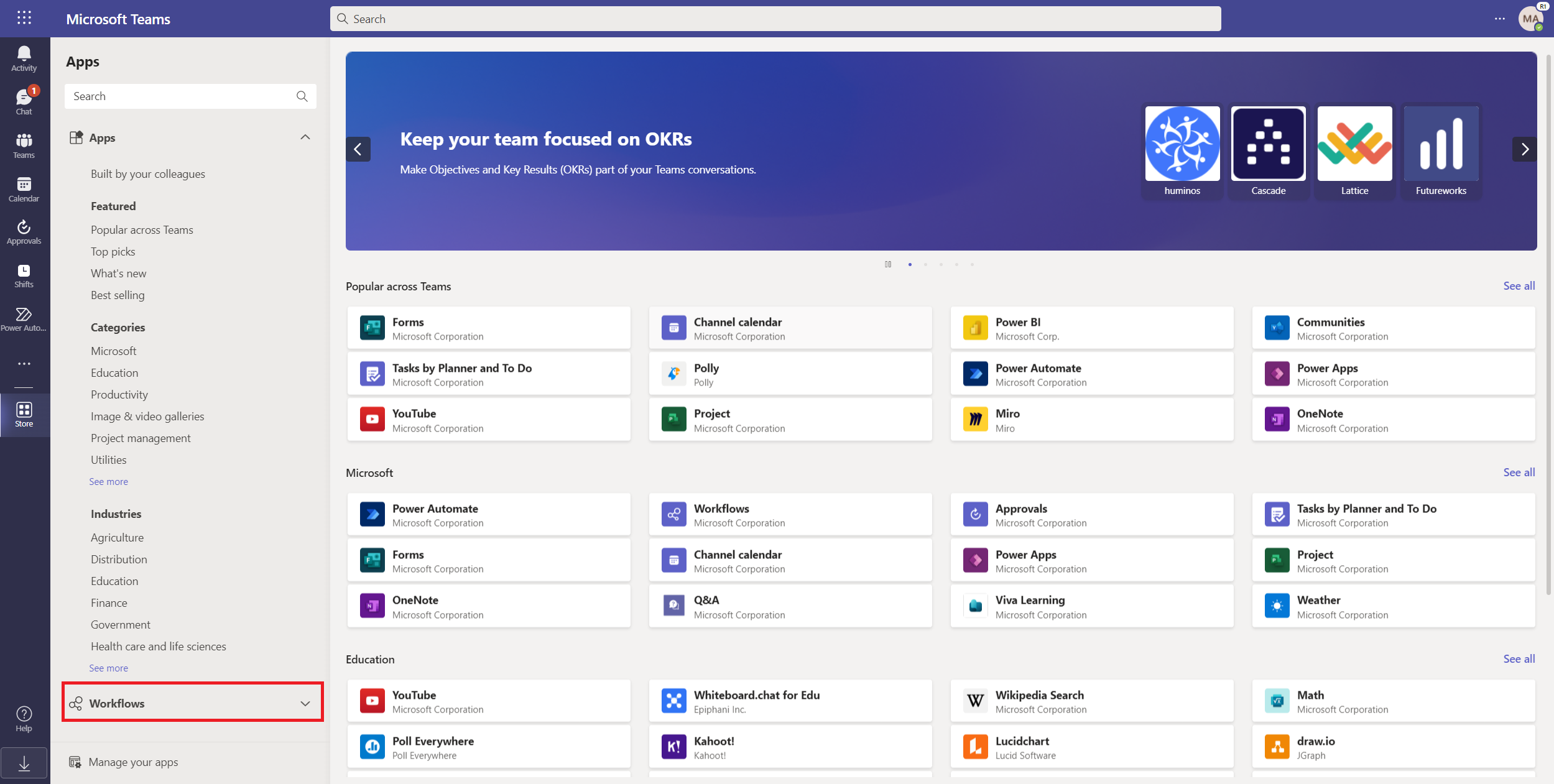The height and width of the screenshot is (784, 1554).
Task: Click Manage your apps at bottom
Action: pyautogui.click(x=133, y=761)
